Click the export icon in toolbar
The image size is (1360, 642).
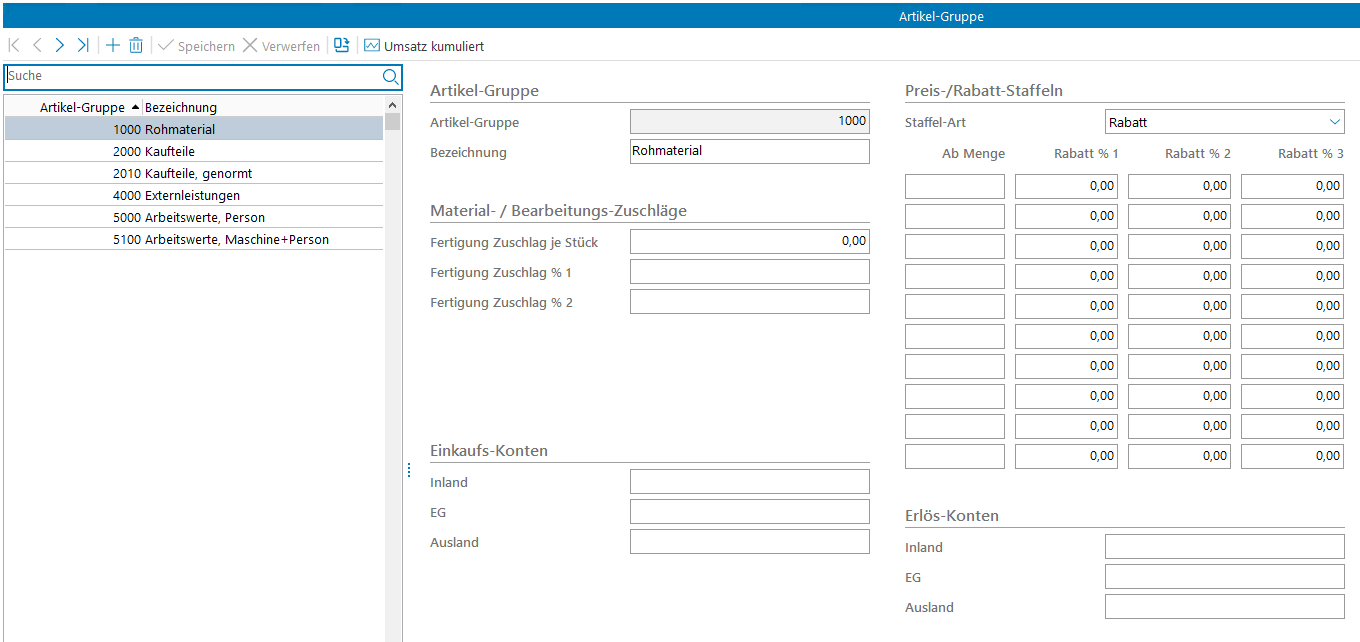coord(342,46)
